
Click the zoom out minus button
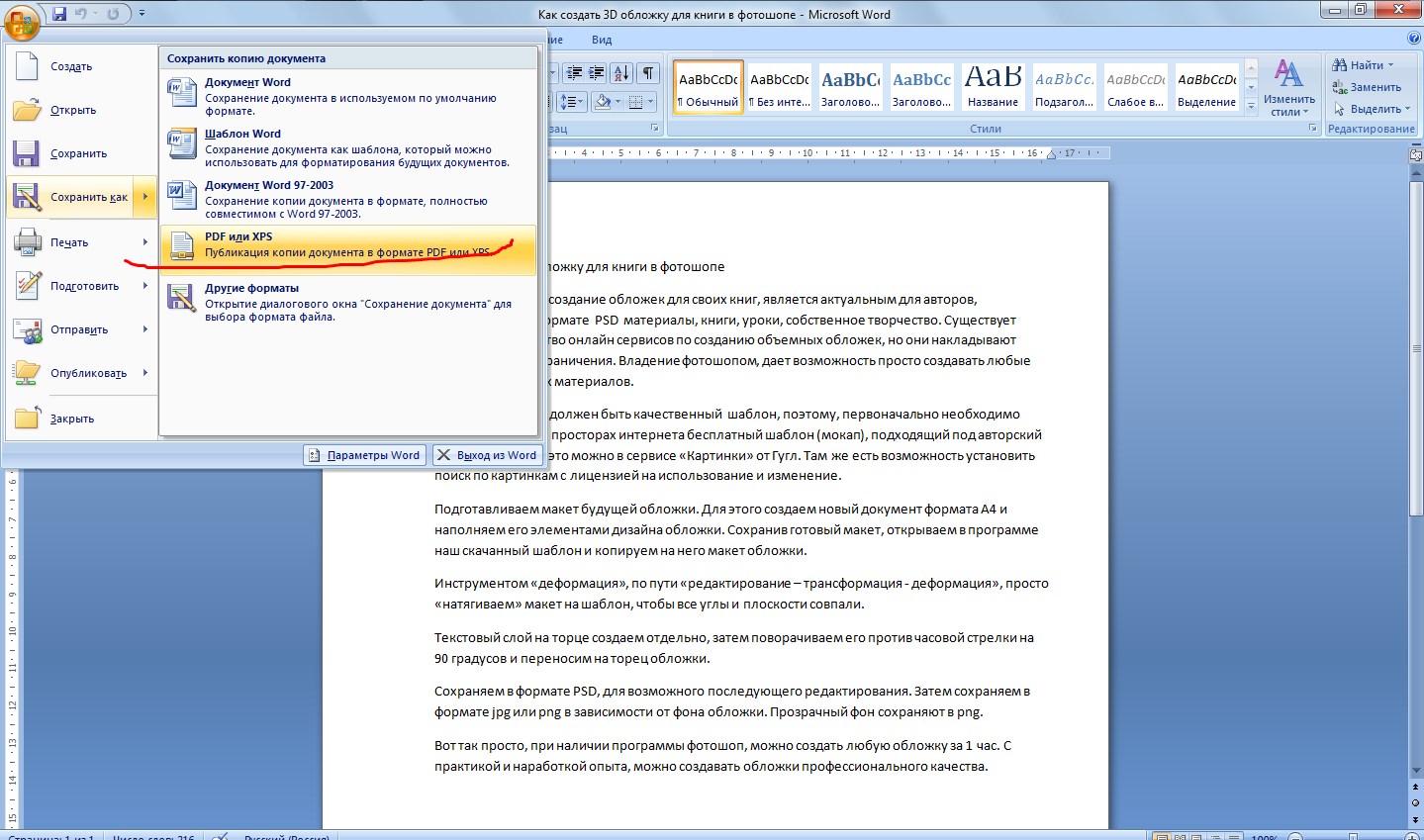(1295, 837)
